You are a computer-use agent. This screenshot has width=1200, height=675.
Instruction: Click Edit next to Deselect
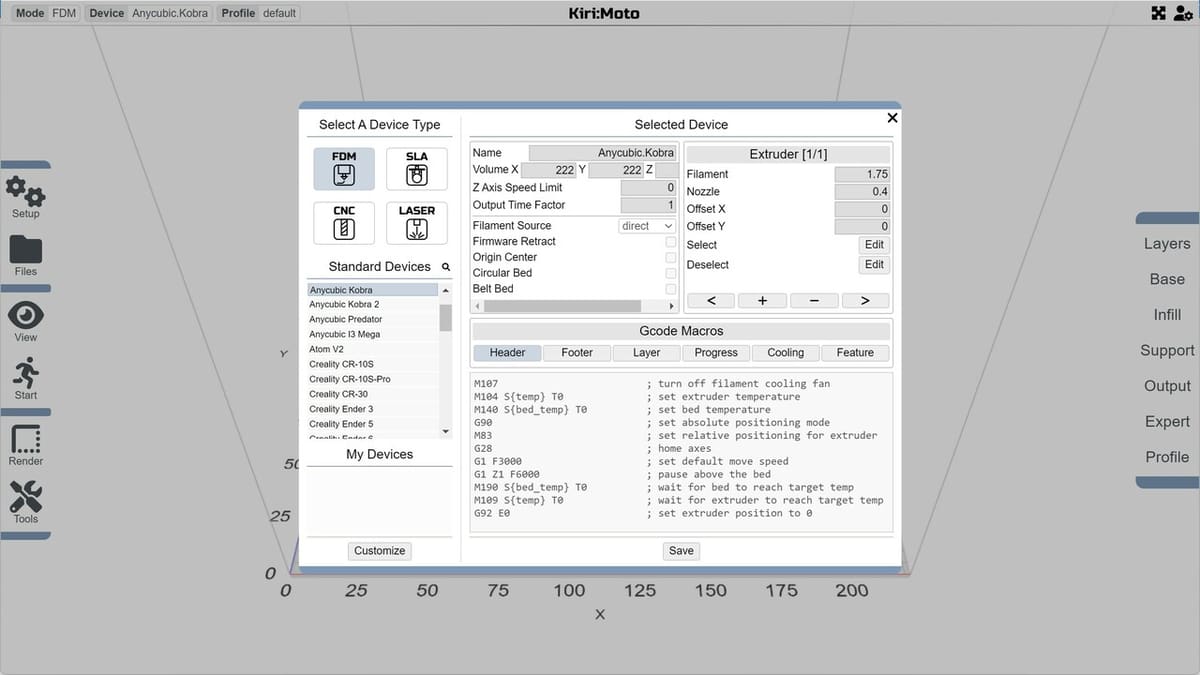click(x=874, y=265)
